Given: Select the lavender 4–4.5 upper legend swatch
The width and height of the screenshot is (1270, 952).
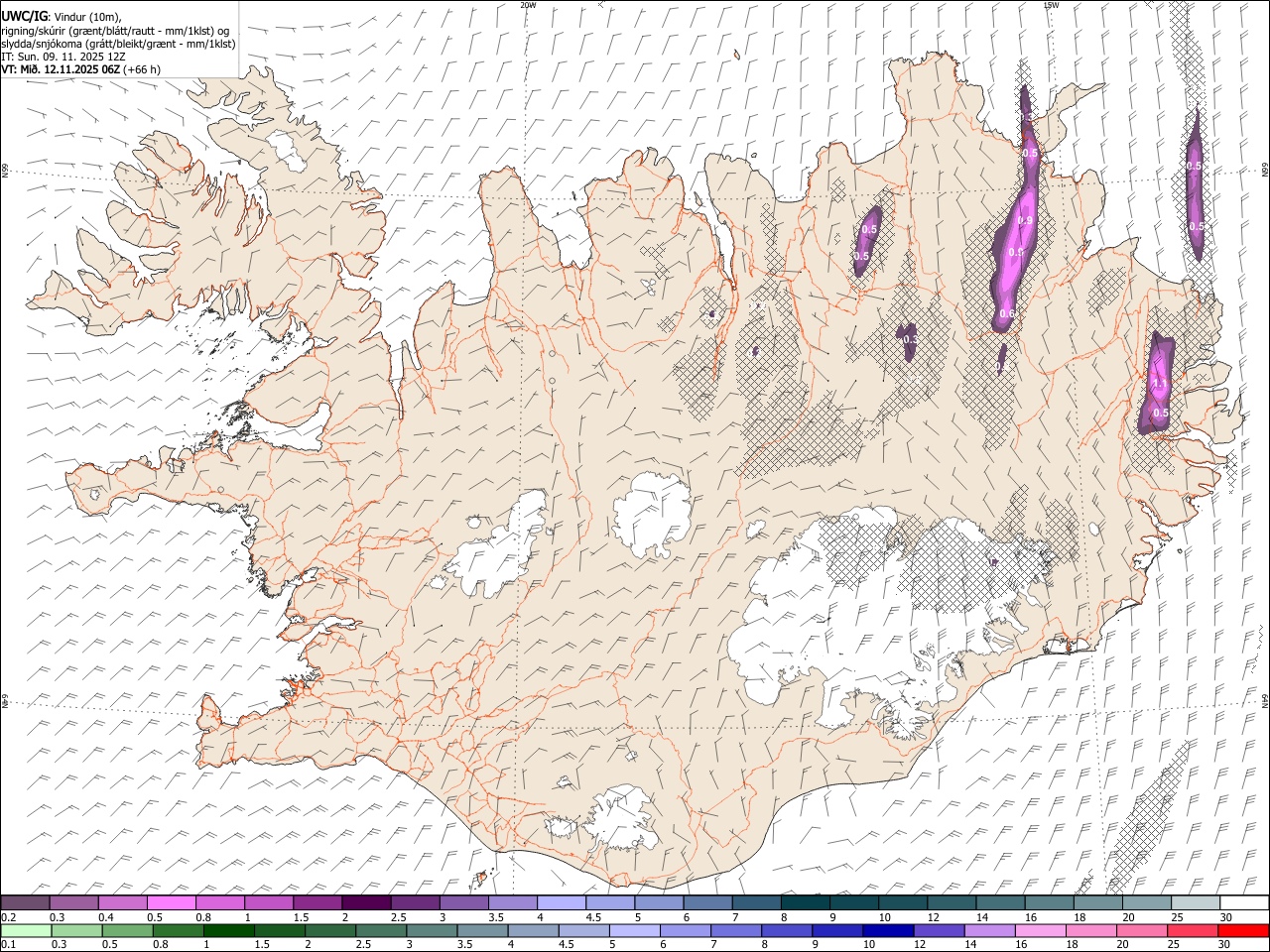Looking at the screenshot, I should point(562,903).
